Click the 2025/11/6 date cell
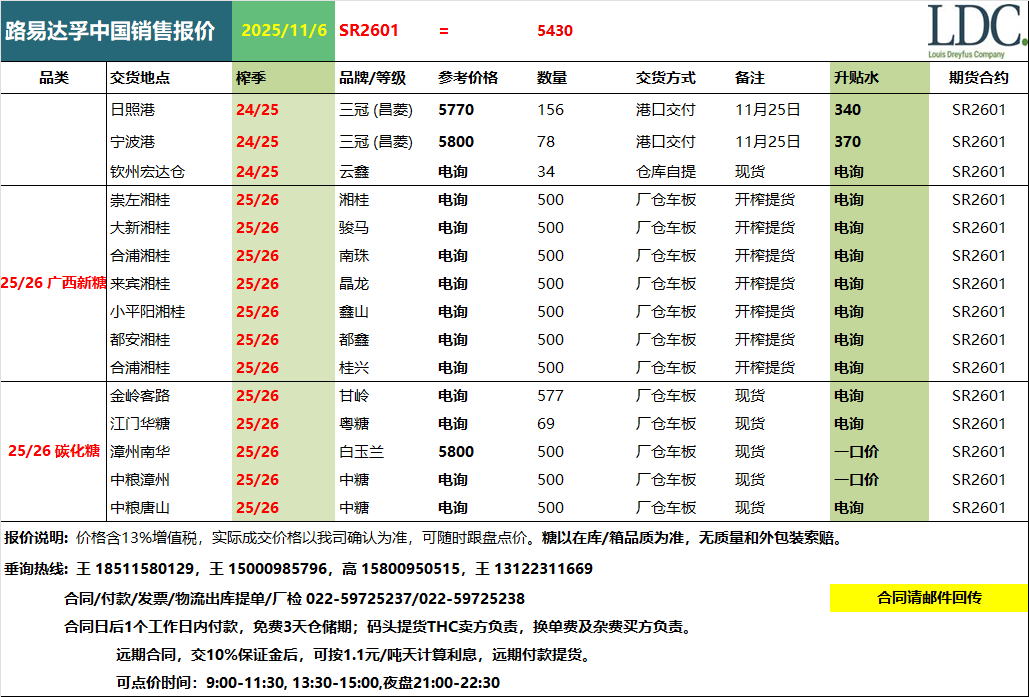Screen dimensions: 1029x697 click(284, 31)
